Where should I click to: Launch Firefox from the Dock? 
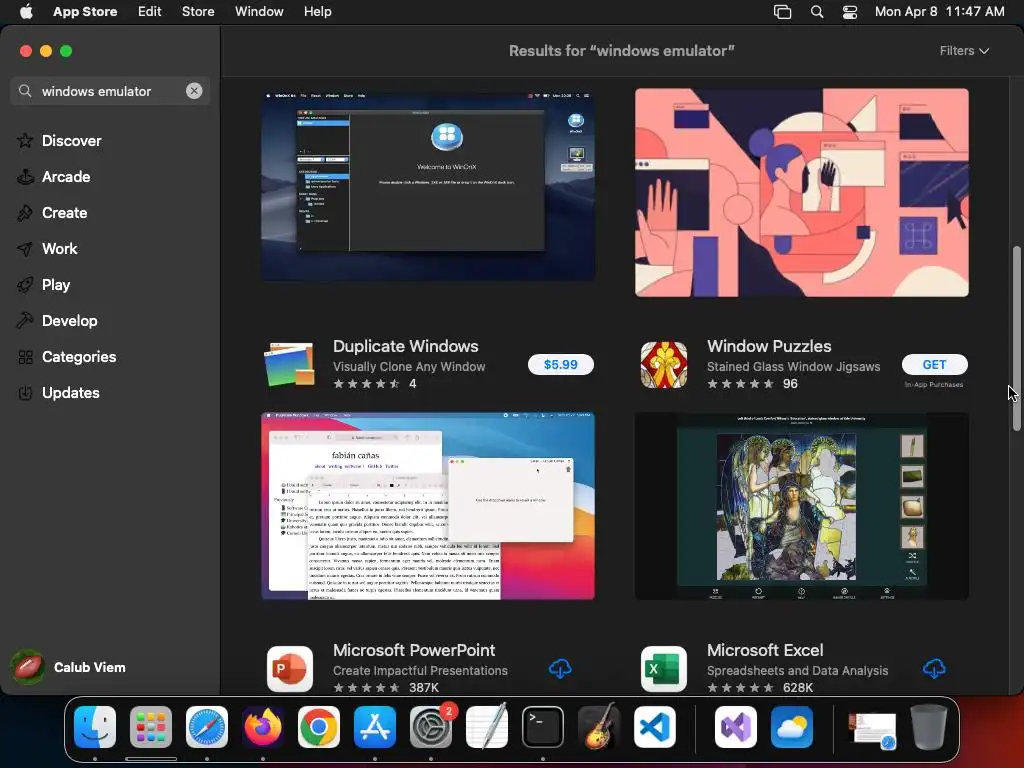[x=263, y=727]
